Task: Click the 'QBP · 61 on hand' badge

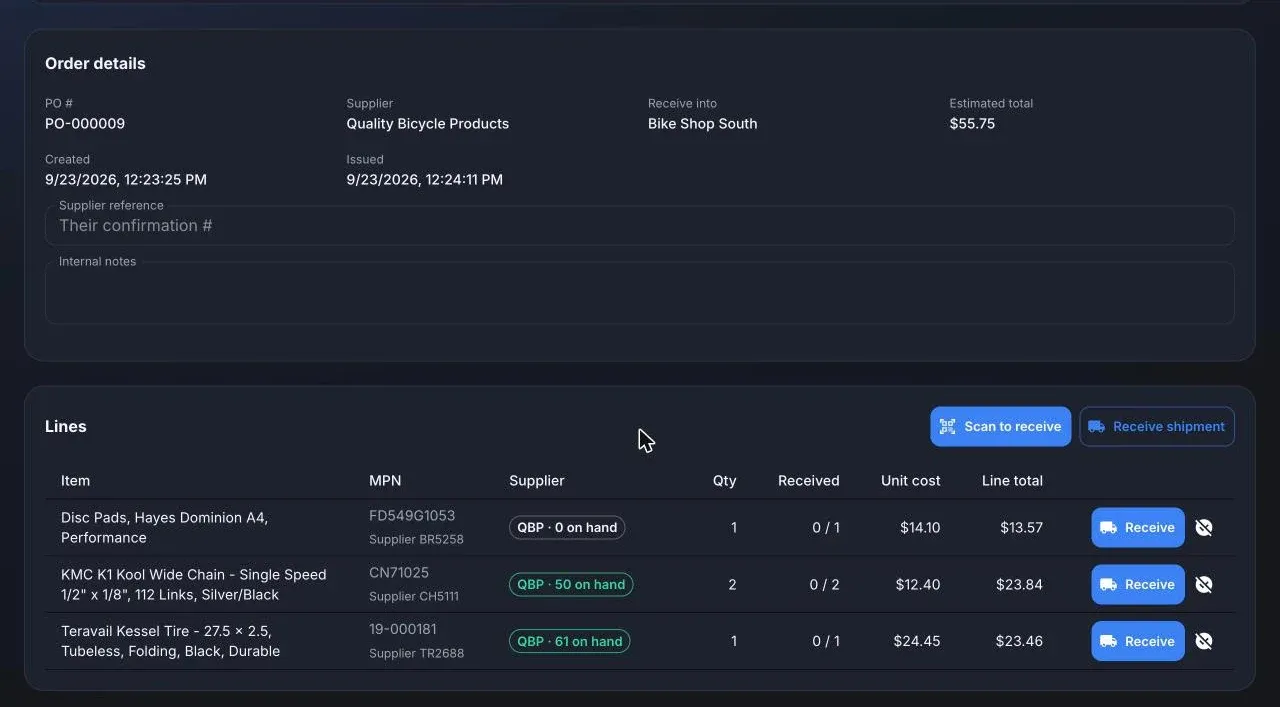Action: click(569, 641)
